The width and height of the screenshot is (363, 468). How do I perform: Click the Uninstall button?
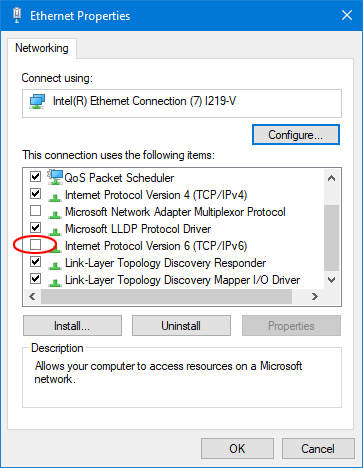[x=181, y=326]
